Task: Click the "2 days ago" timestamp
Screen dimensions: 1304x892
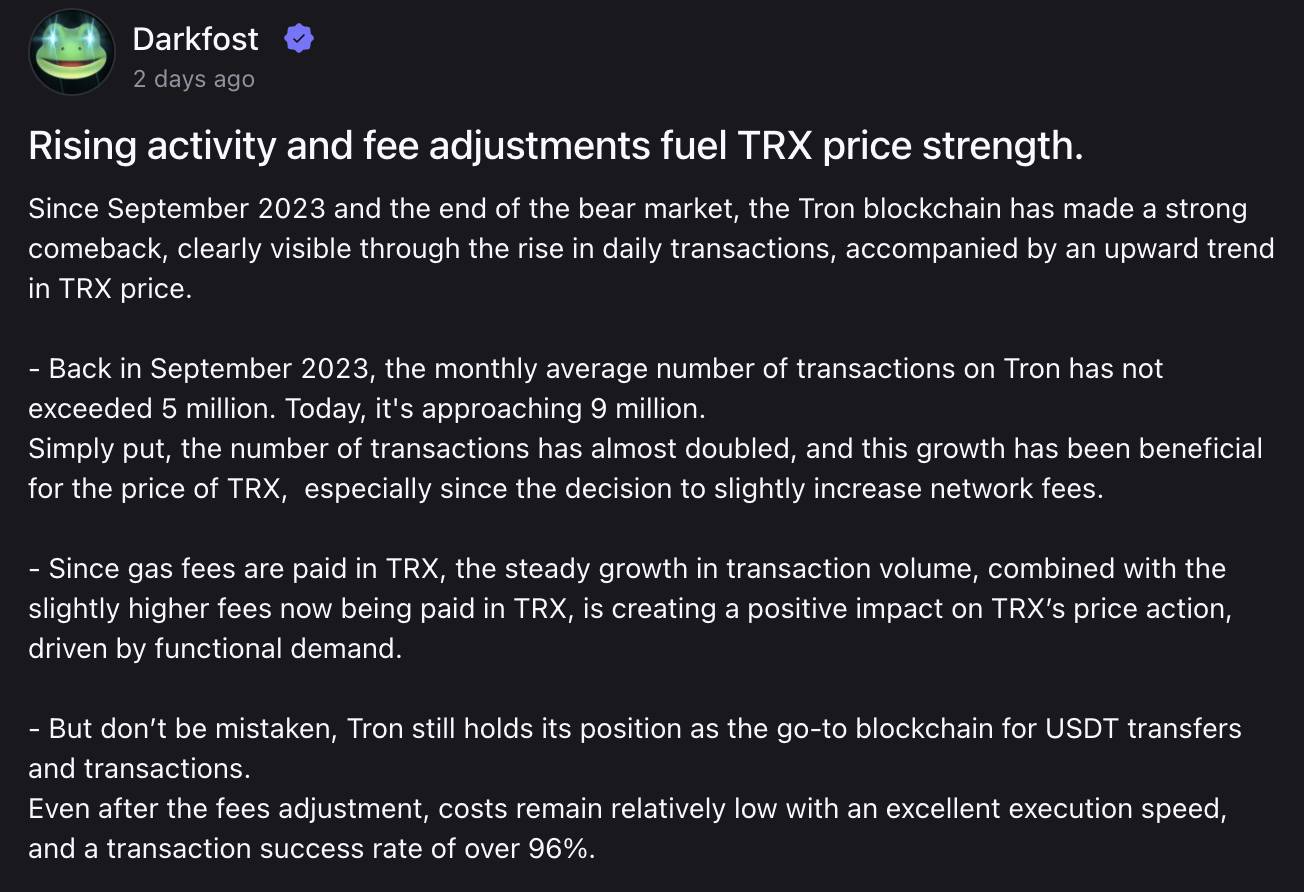Action: (x=194, y=79)
